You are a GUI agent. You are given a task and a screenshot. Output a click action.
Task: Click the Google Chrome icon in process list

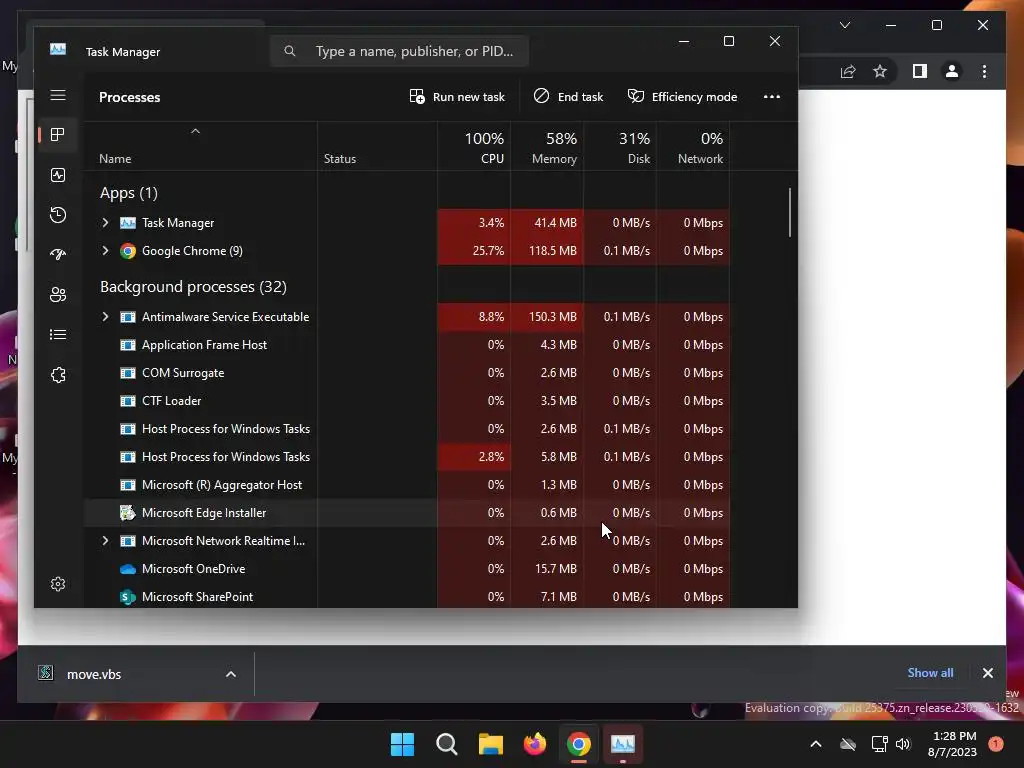click(128, 251)
